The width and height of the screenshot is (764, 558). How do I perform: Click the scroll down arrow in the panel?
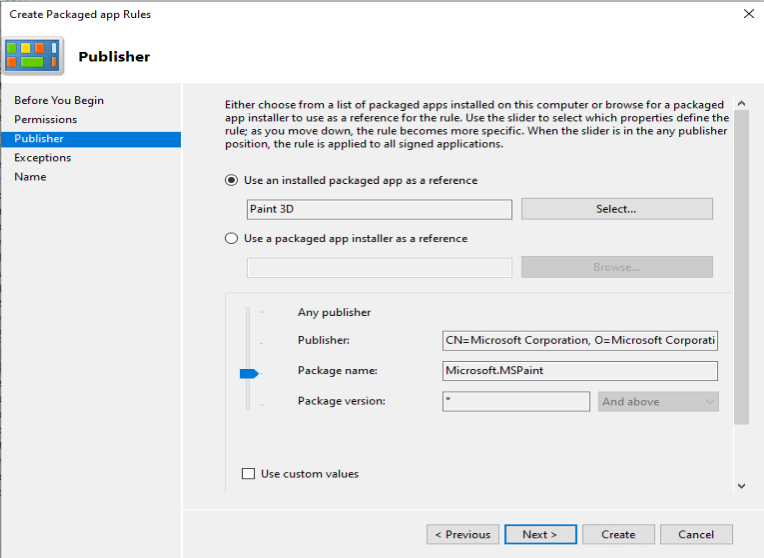click(742, 486)
